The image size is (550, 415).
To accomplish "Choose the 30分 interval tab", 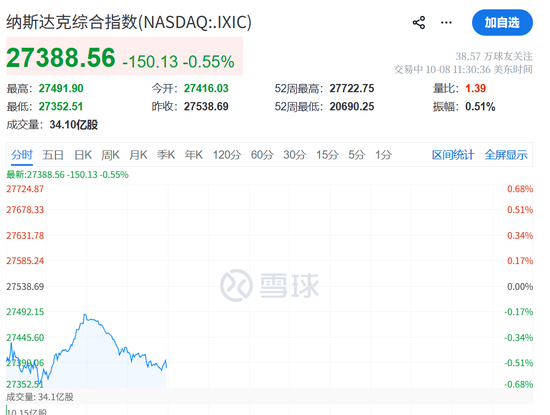I will 295,155.
